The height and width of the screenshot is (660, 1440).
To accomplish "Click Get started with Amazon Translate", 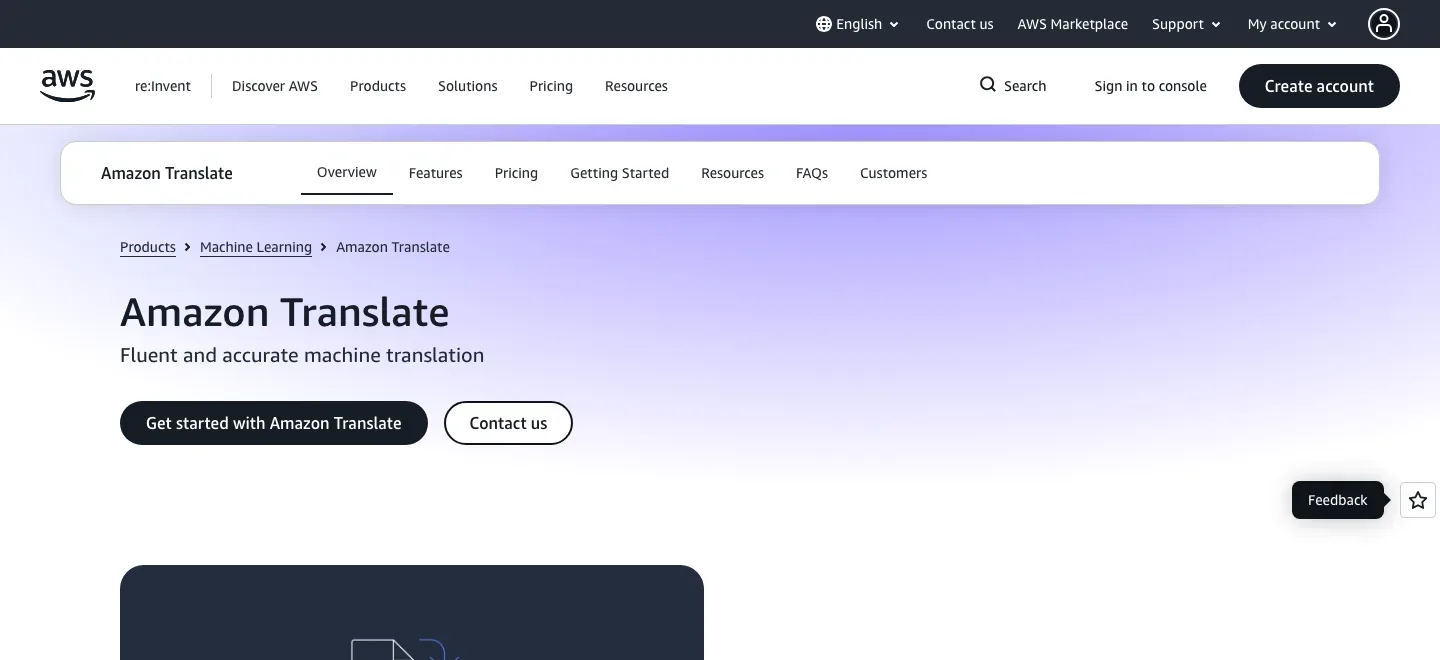I will pos(274,423).
